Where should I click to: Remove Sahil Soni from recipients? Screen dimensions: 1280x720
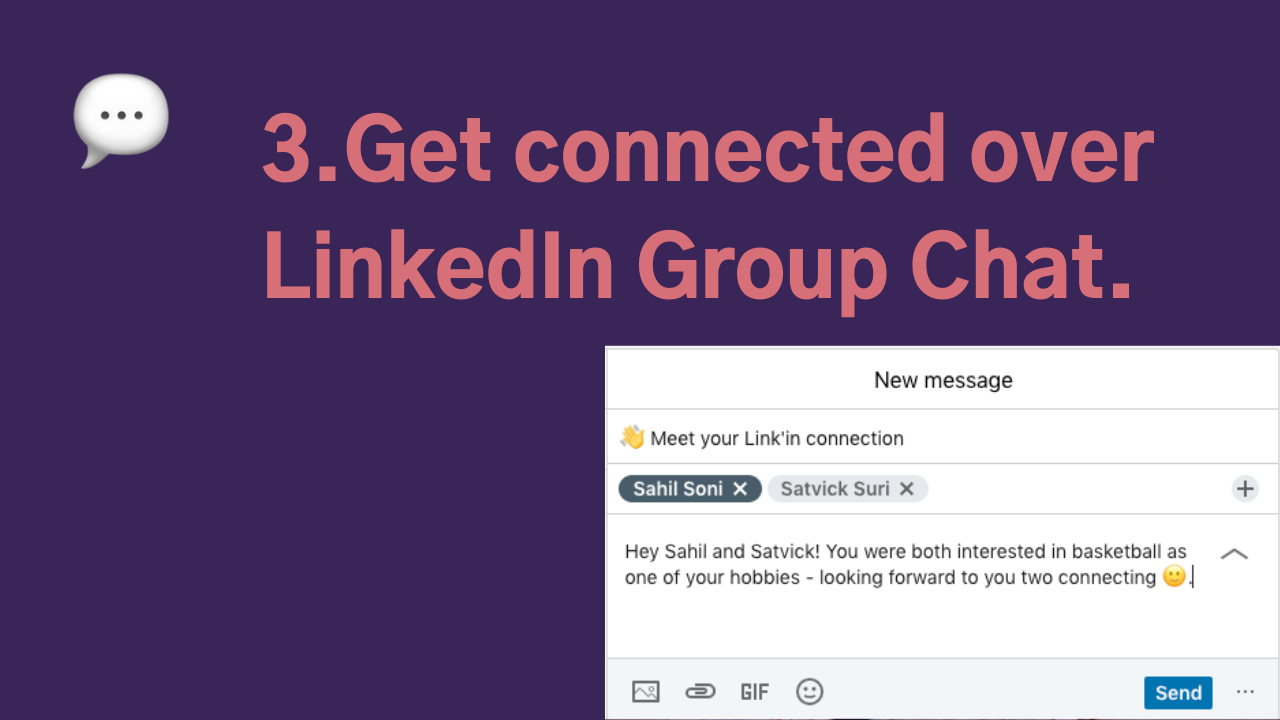[739, 489]
